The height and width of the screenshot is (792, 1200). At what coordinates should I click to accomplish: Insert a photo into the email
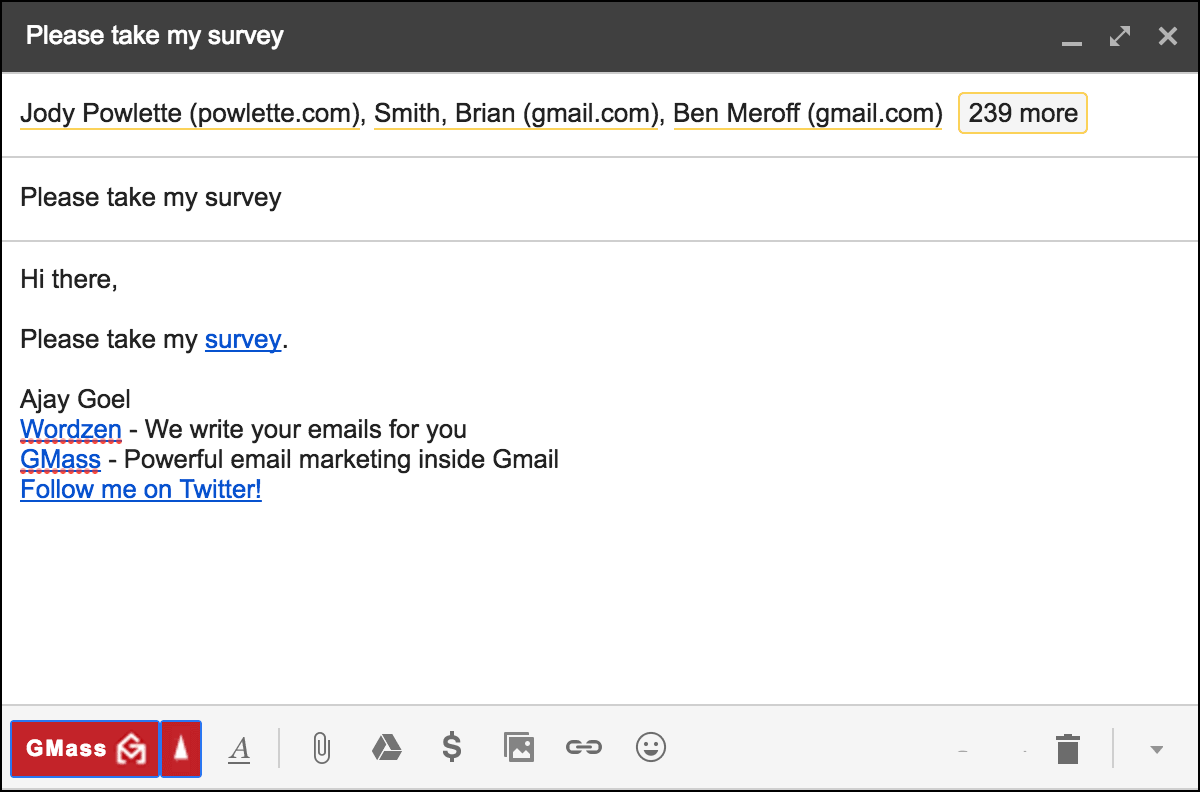(519, 747)
